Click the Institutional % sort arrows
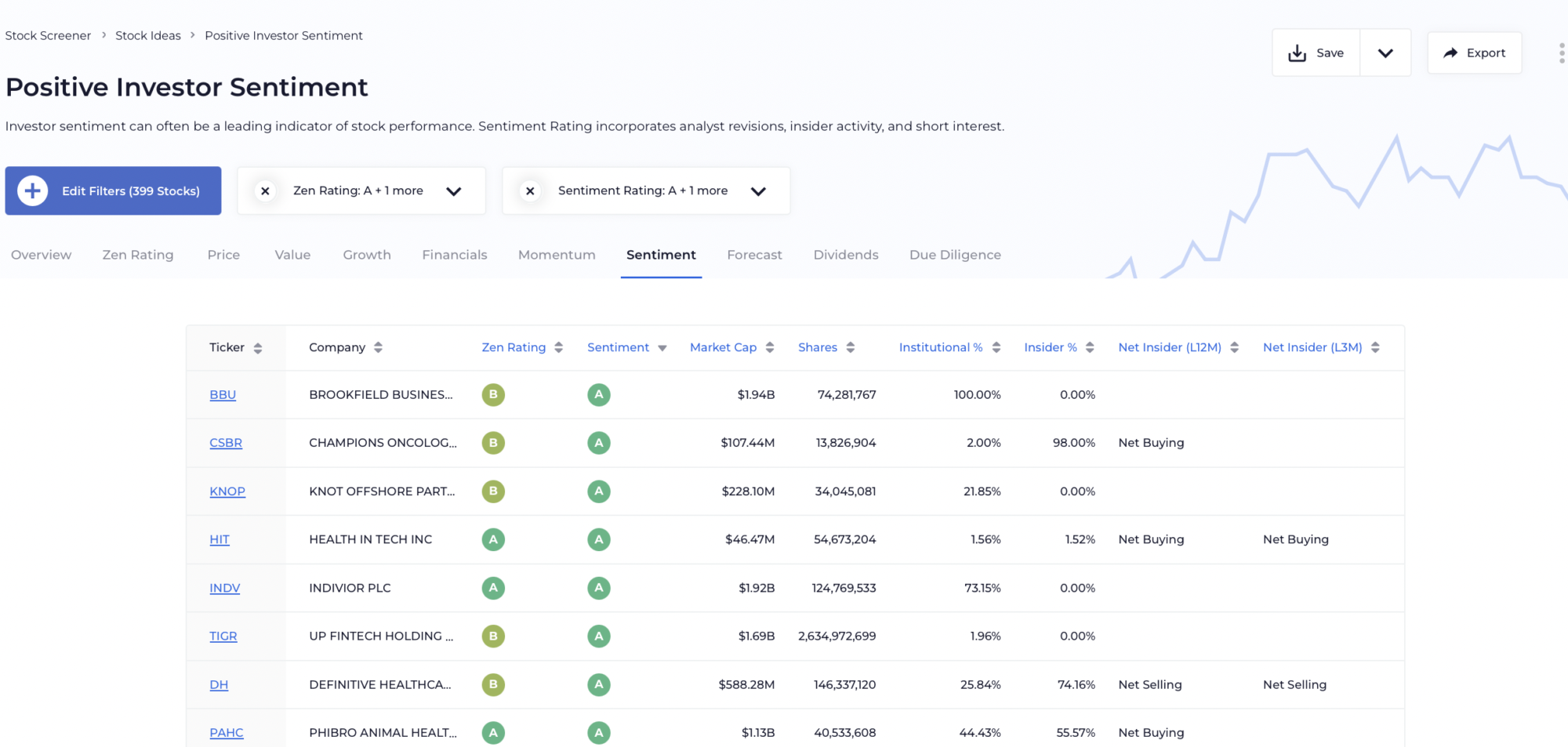The width and height of the screenshot is (1568, 747). pyautogui.click(x=996, y=347)
